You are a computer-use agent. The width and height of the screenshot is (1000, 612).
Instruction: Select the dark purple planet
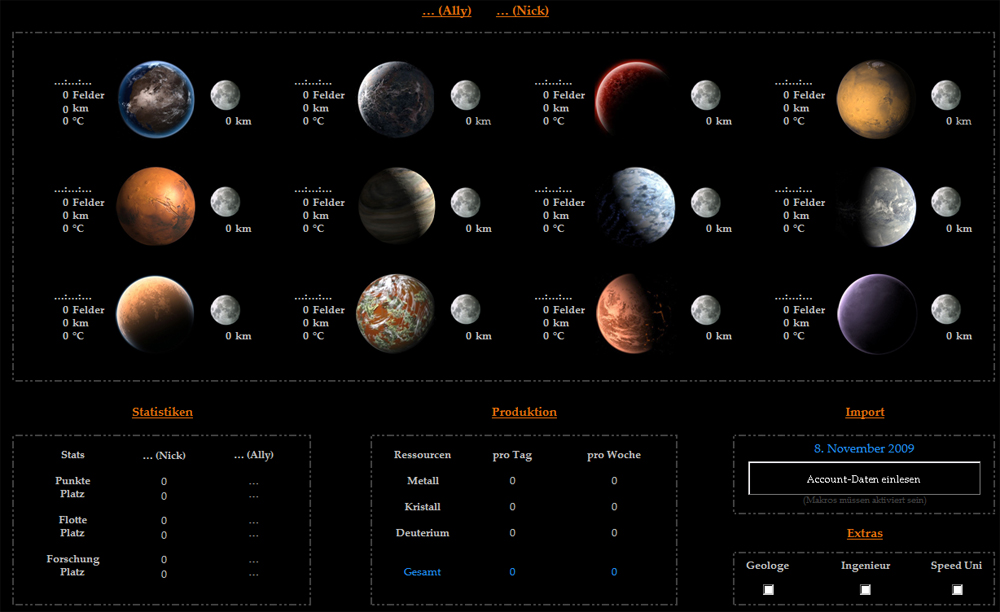[877, 313]
